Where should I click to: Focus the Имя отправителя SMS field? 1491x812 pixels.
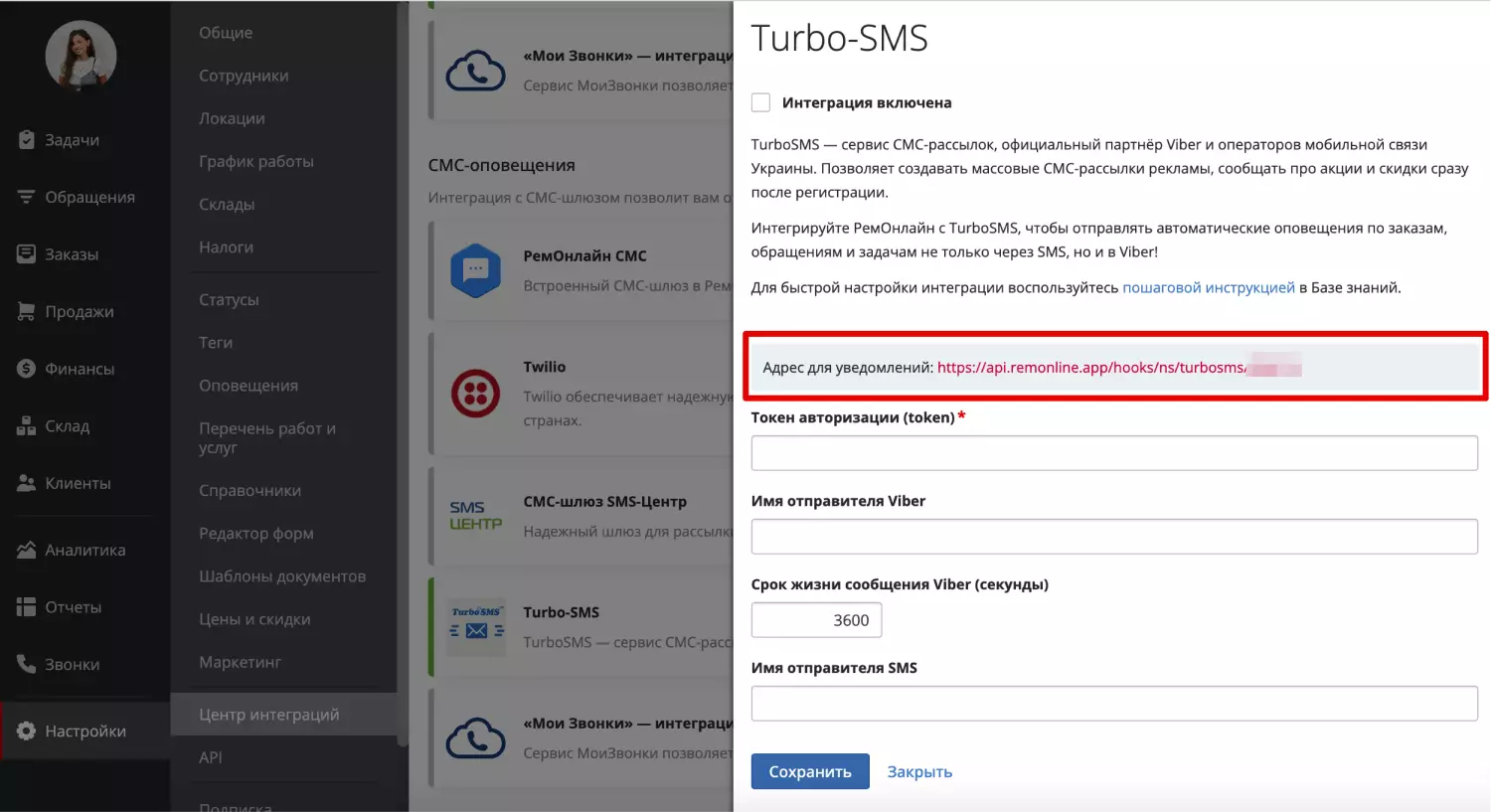pos(1114,704)
